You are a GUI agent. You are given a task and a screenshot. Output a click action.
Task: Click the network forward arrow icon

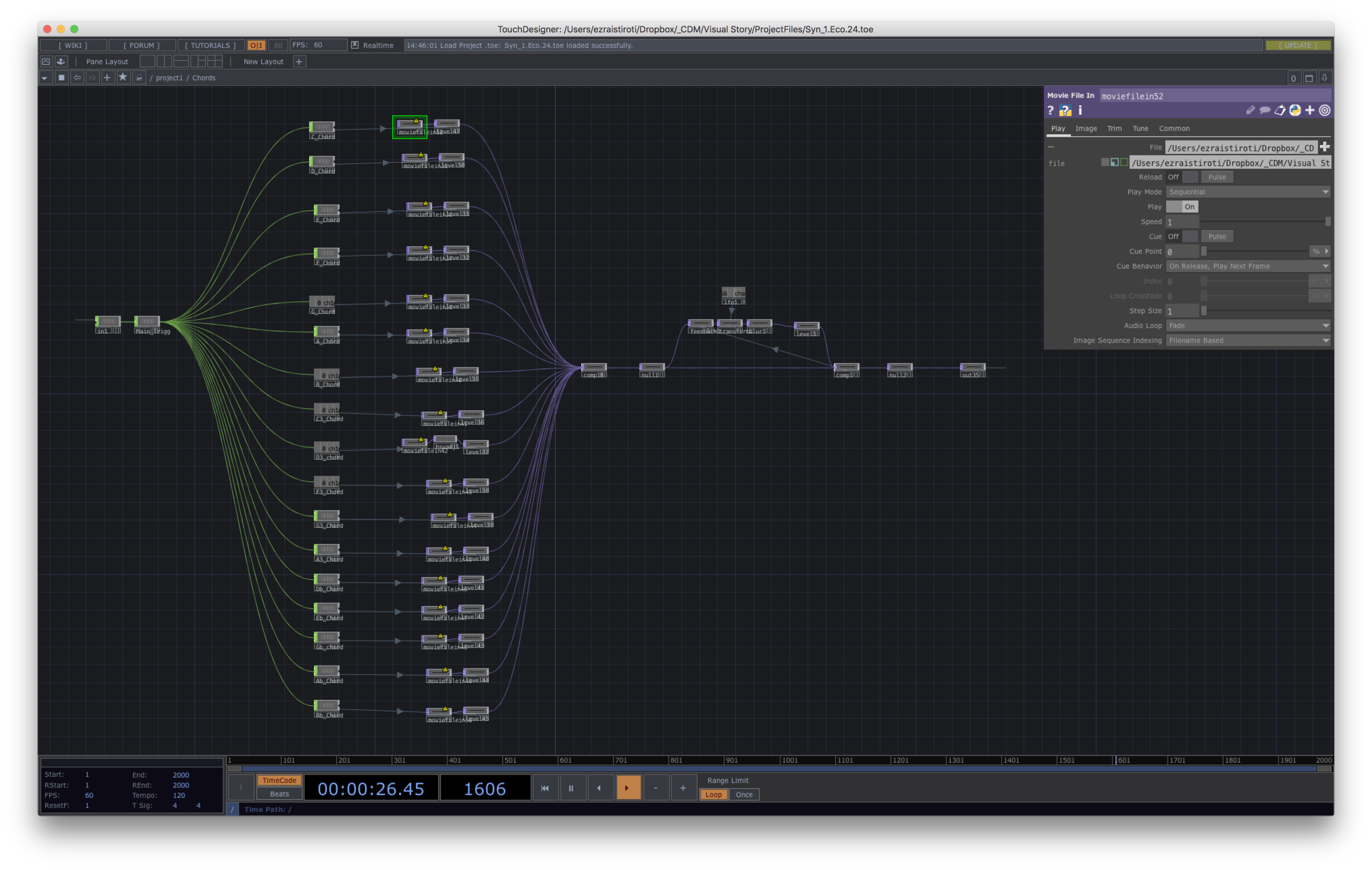92,77
